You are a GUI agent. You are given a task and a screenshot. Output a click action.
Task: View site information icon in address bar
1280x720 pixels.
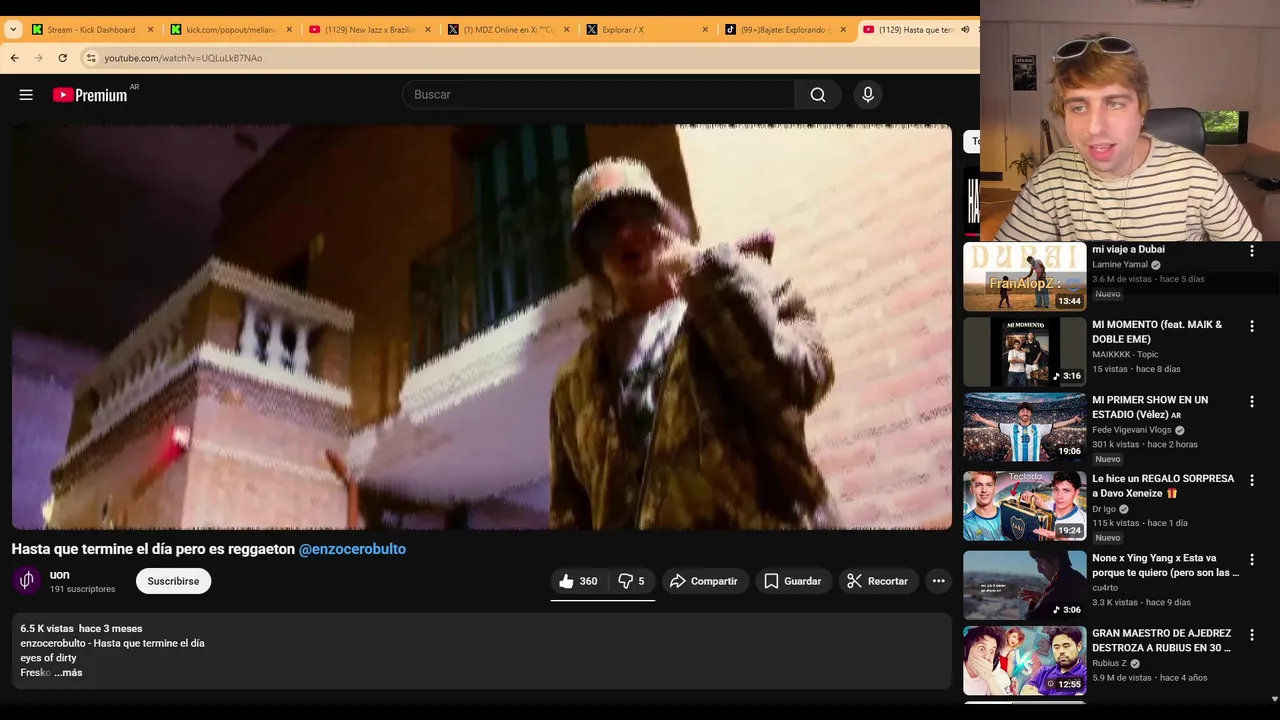coord(91,58)
